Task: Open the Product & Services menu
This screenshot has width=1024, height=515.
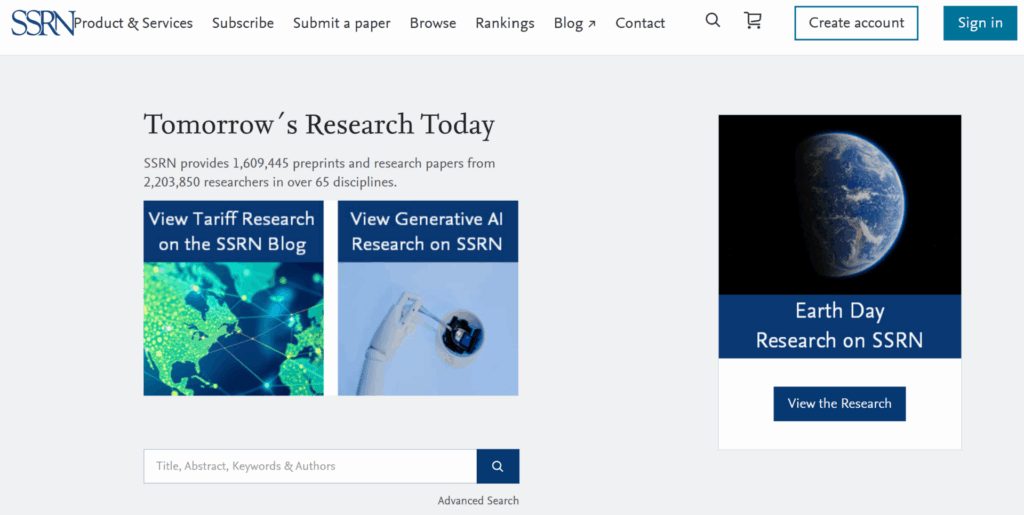Action: [133, 23]
